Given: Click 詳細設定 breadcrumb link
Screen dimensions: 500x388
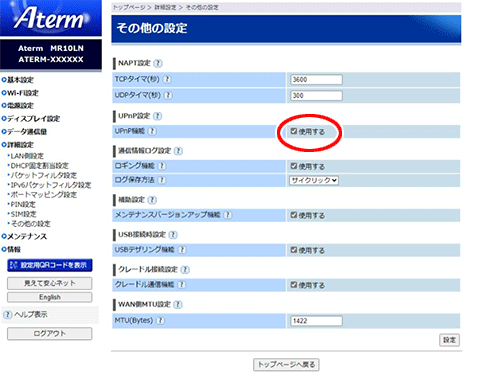Looking at the screenshot, I should pos(165,7).
